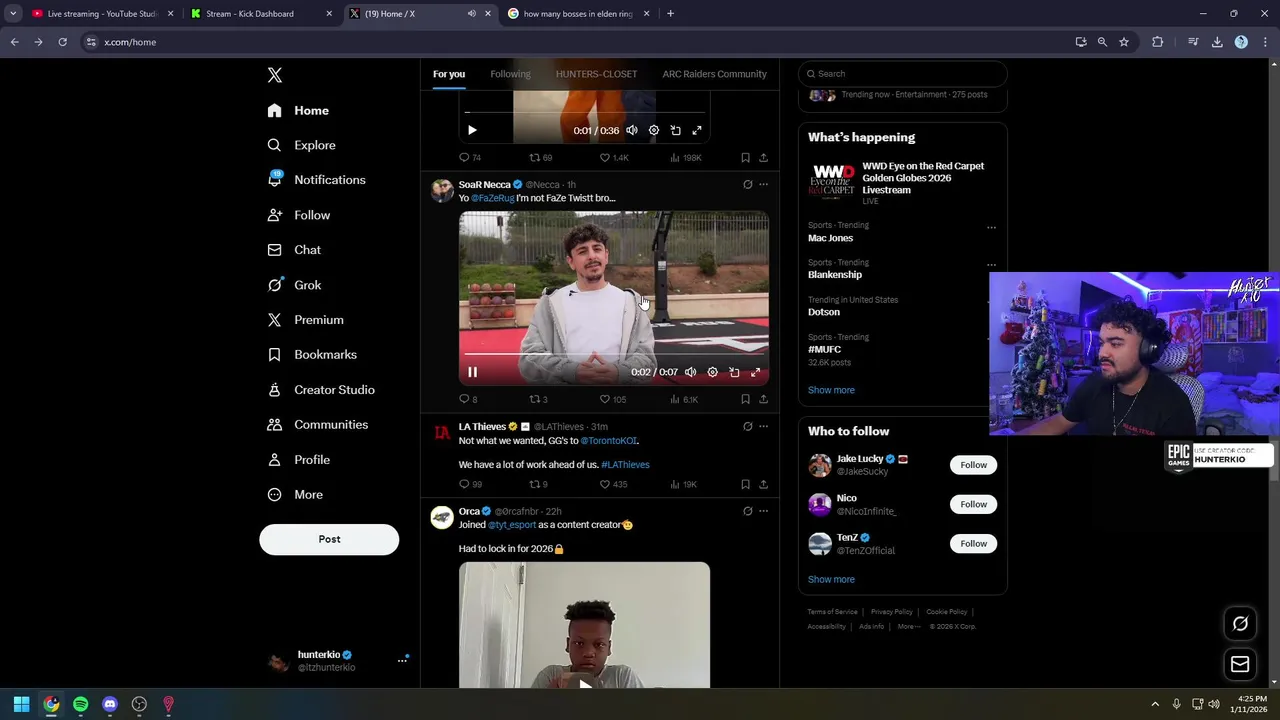Image resolution: width=1280 pixels, height=720 pixels.
Task: Open the Bookmarks page
Action: click(312, 355)
